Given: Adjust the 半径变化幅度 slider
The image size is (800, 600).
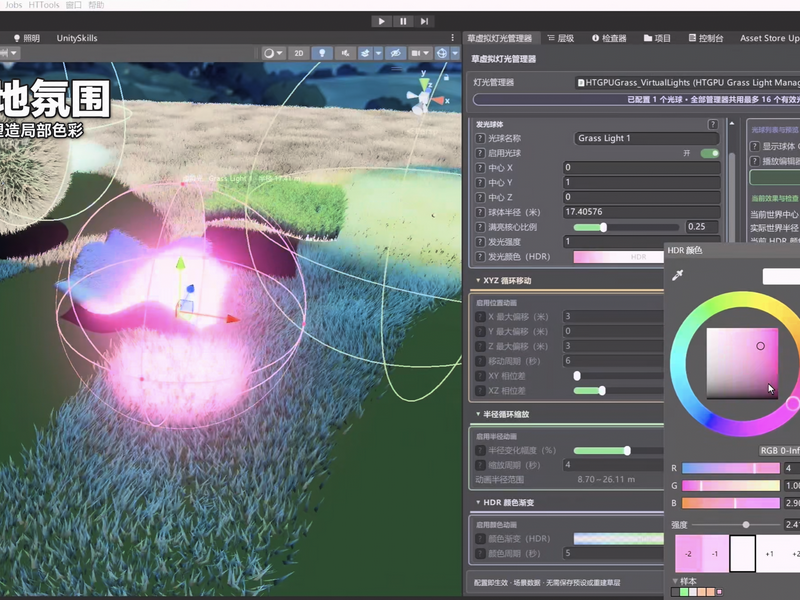Looking at the screenshot, I should click(618, 451).
